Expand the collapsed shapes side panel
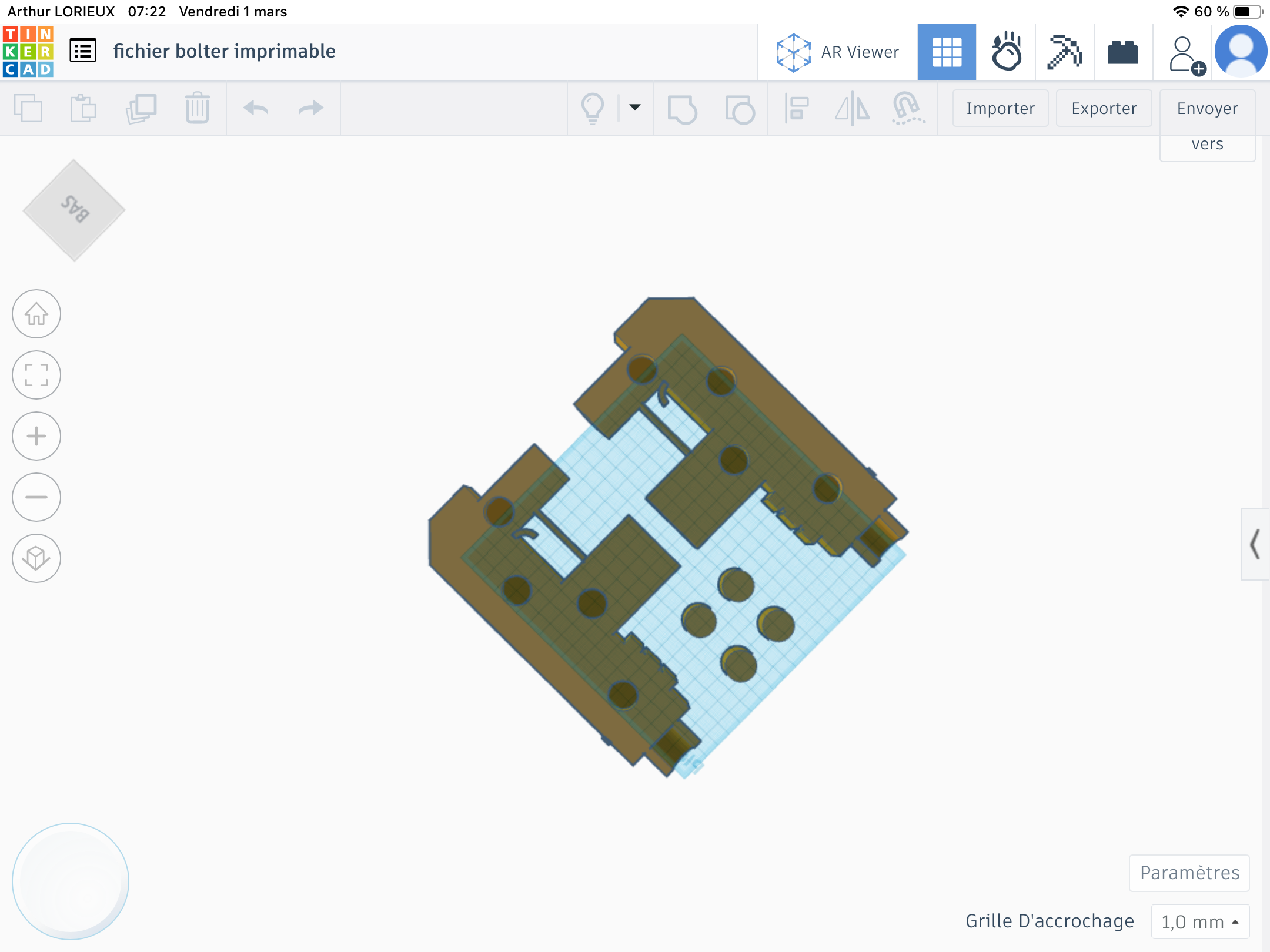 pos(1255,544)
